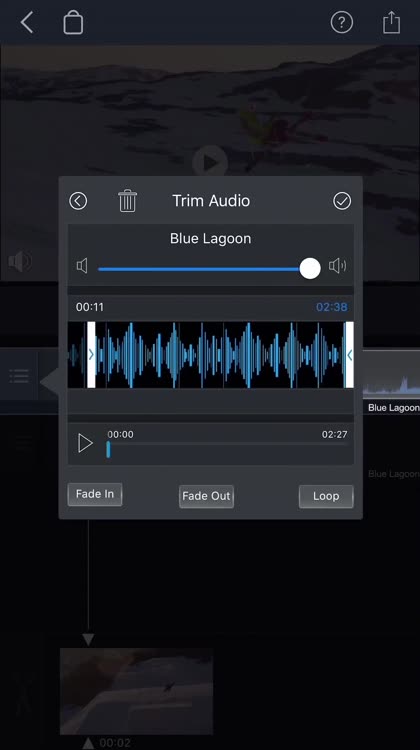The width and height of the screenshot is (420, 750).
Task: Tap Blue Lagoon audio track in timeline
Action: (391, 381)
